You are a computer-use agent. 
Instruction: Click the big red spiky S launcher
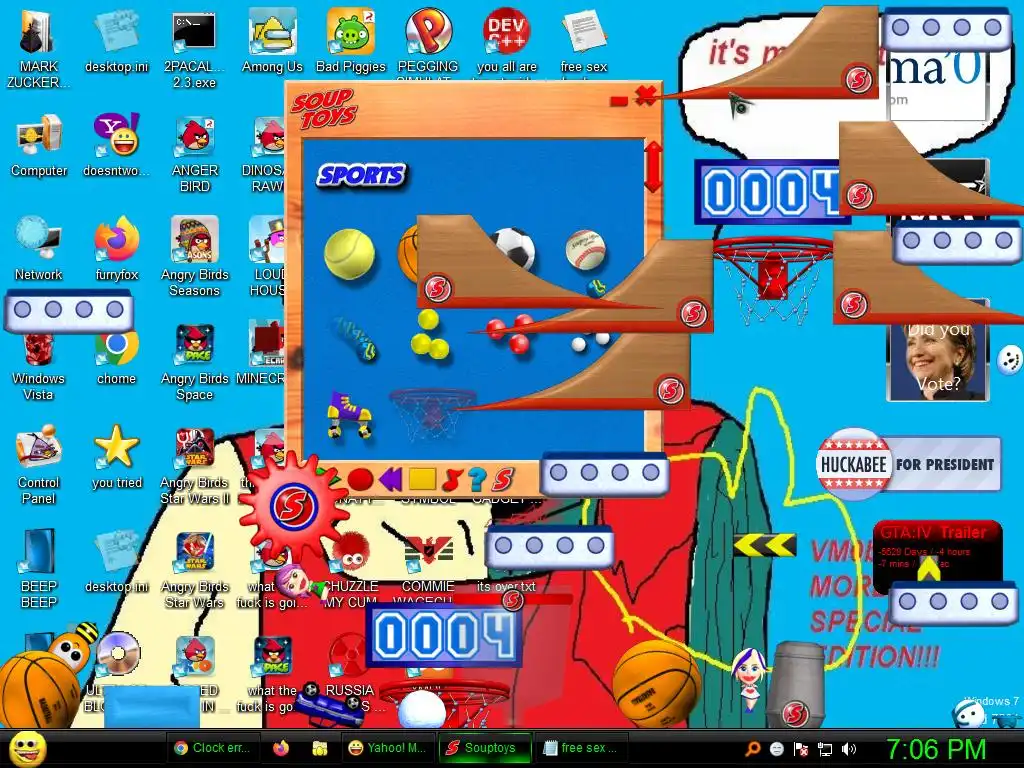point(294,505)
